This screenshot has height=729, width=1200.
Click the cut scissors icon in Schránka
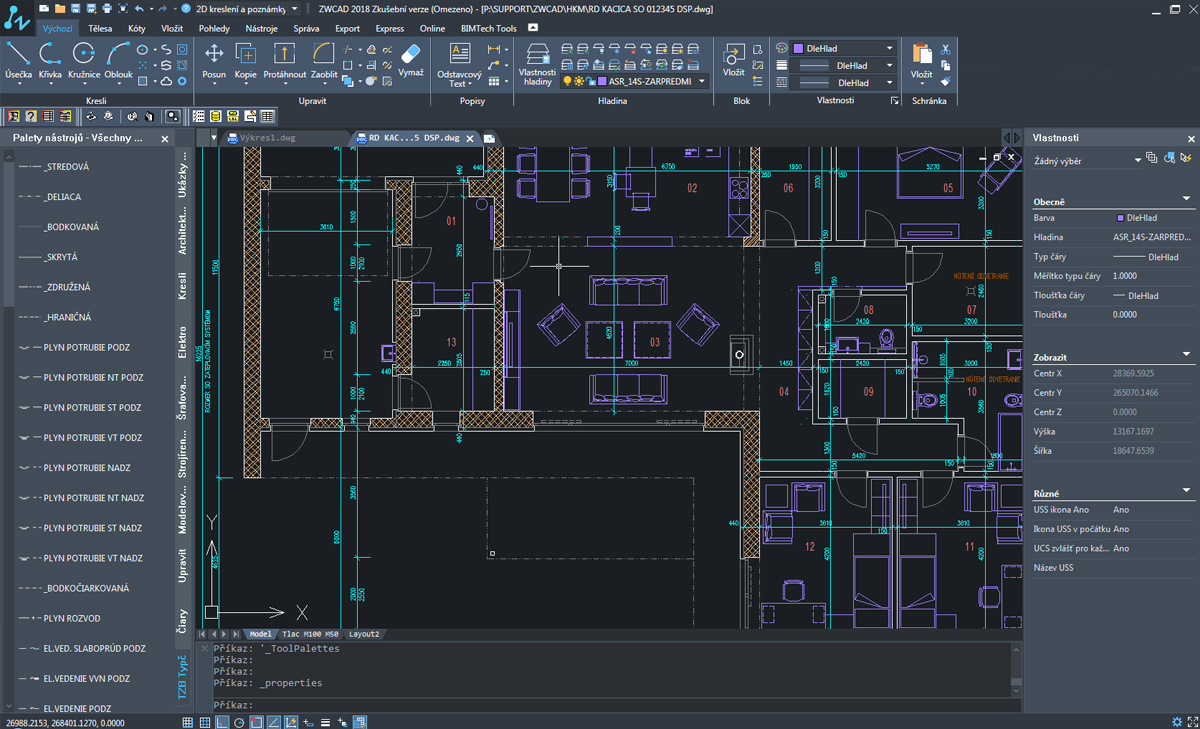click(945, 48)
